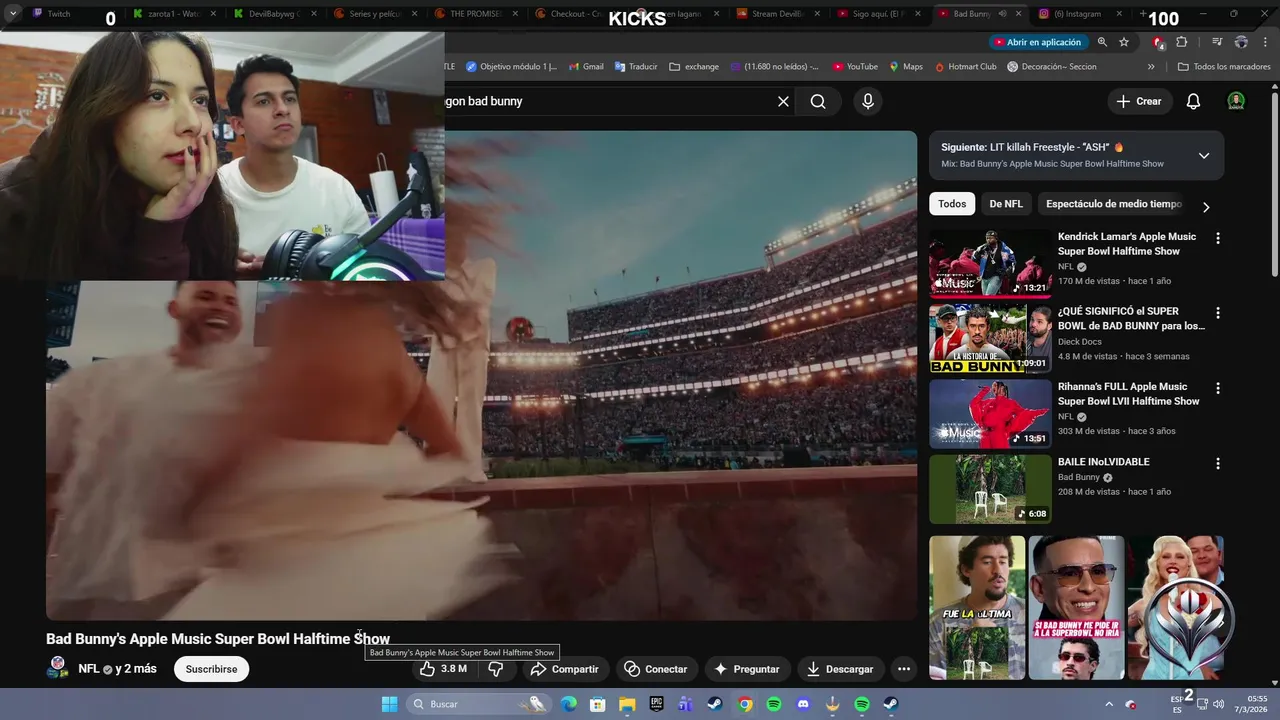Open options for Rihanna's FULL video
1280x720 pixels.
[x=1218, y=388]
